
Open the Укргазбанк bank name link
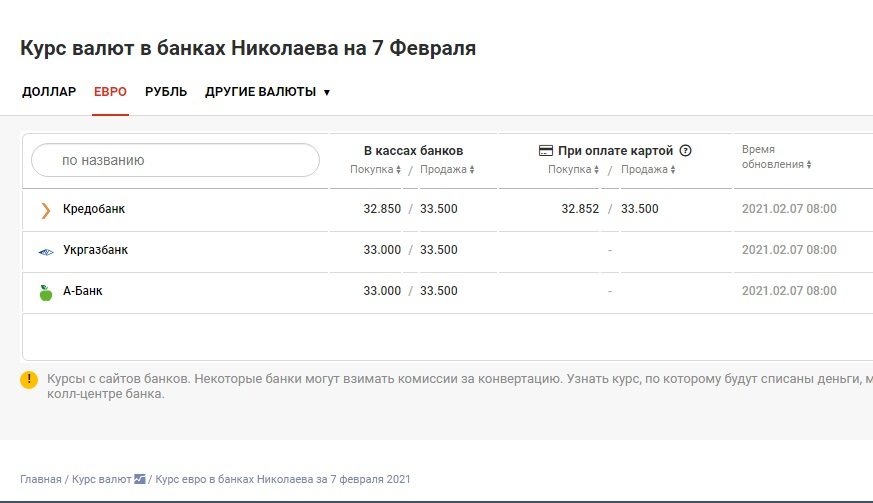click(x=95, y=250)
